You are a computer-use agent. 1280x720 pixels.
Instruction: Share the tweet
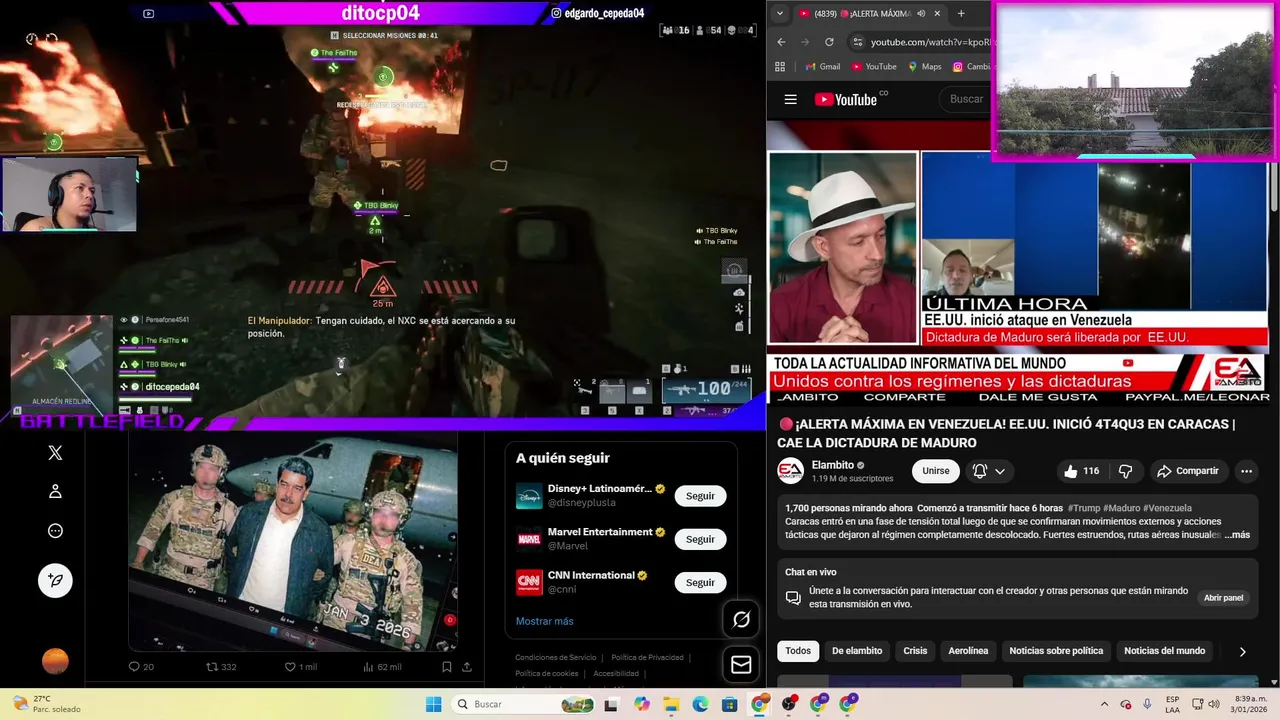(x=467, y=667)
